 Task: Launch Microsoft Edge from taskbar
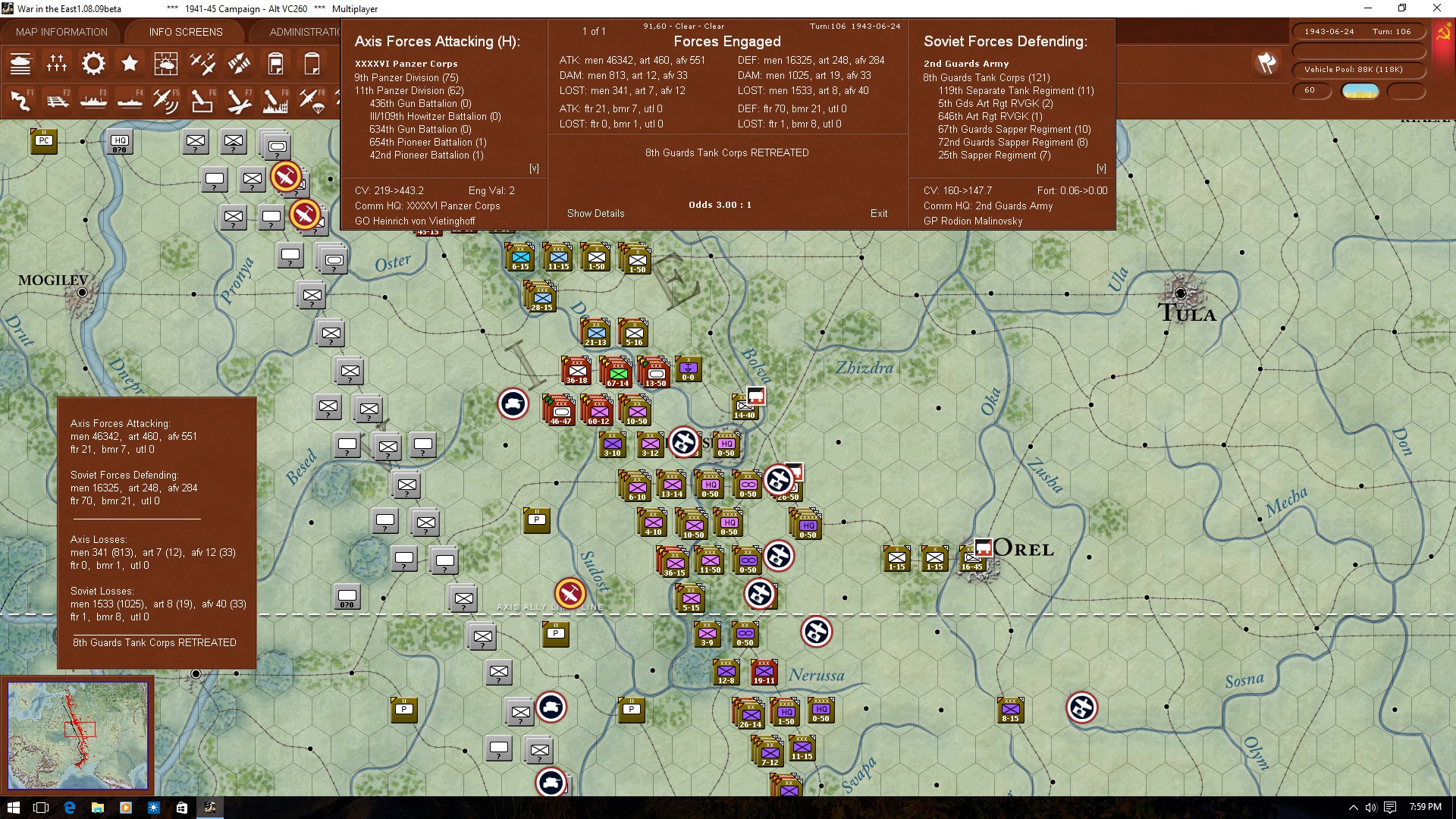point(69,808)
